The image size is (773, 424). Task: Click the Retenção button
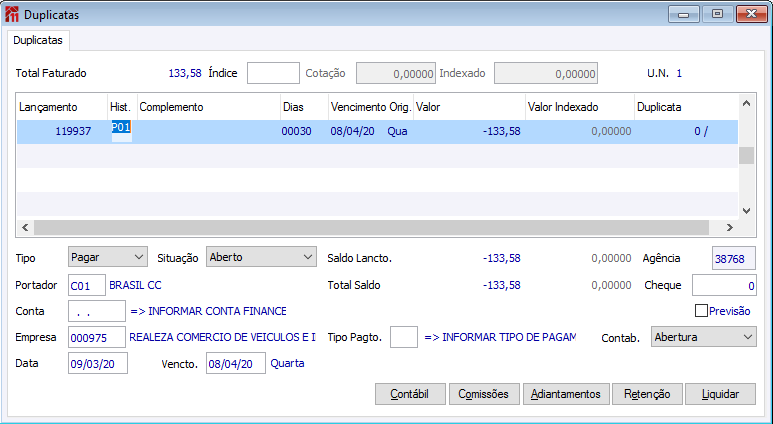click(647, 394)
